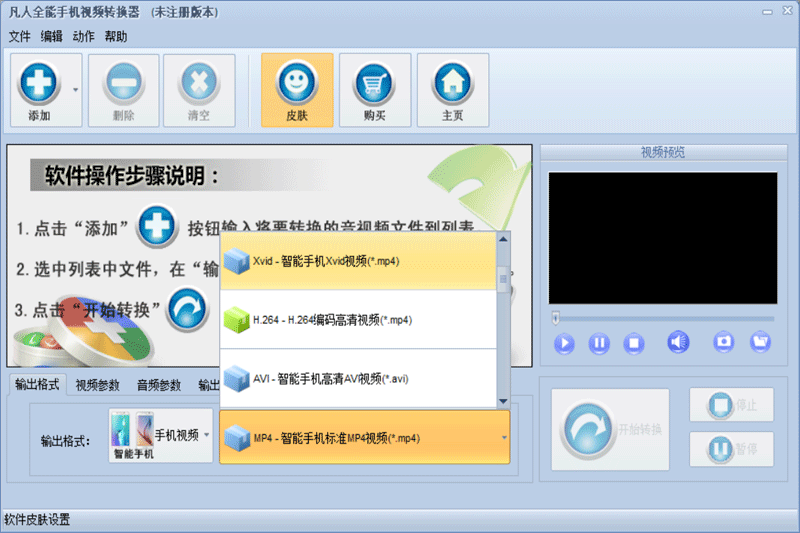
Task: Take a snapshot with camera icon
Action: click(x=723, y=342)
